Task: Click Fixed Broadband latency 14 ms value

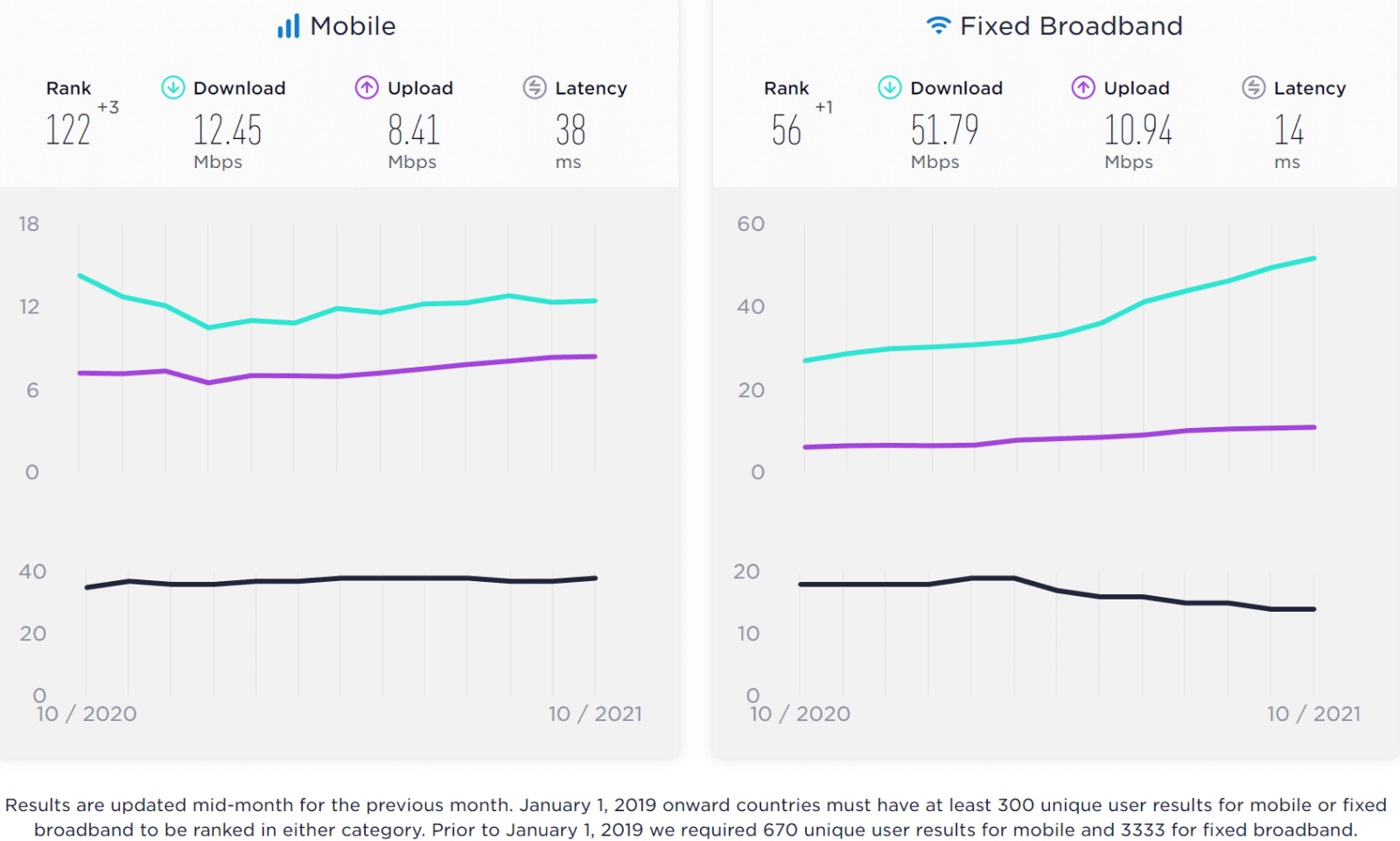Action: point(1289,130)
